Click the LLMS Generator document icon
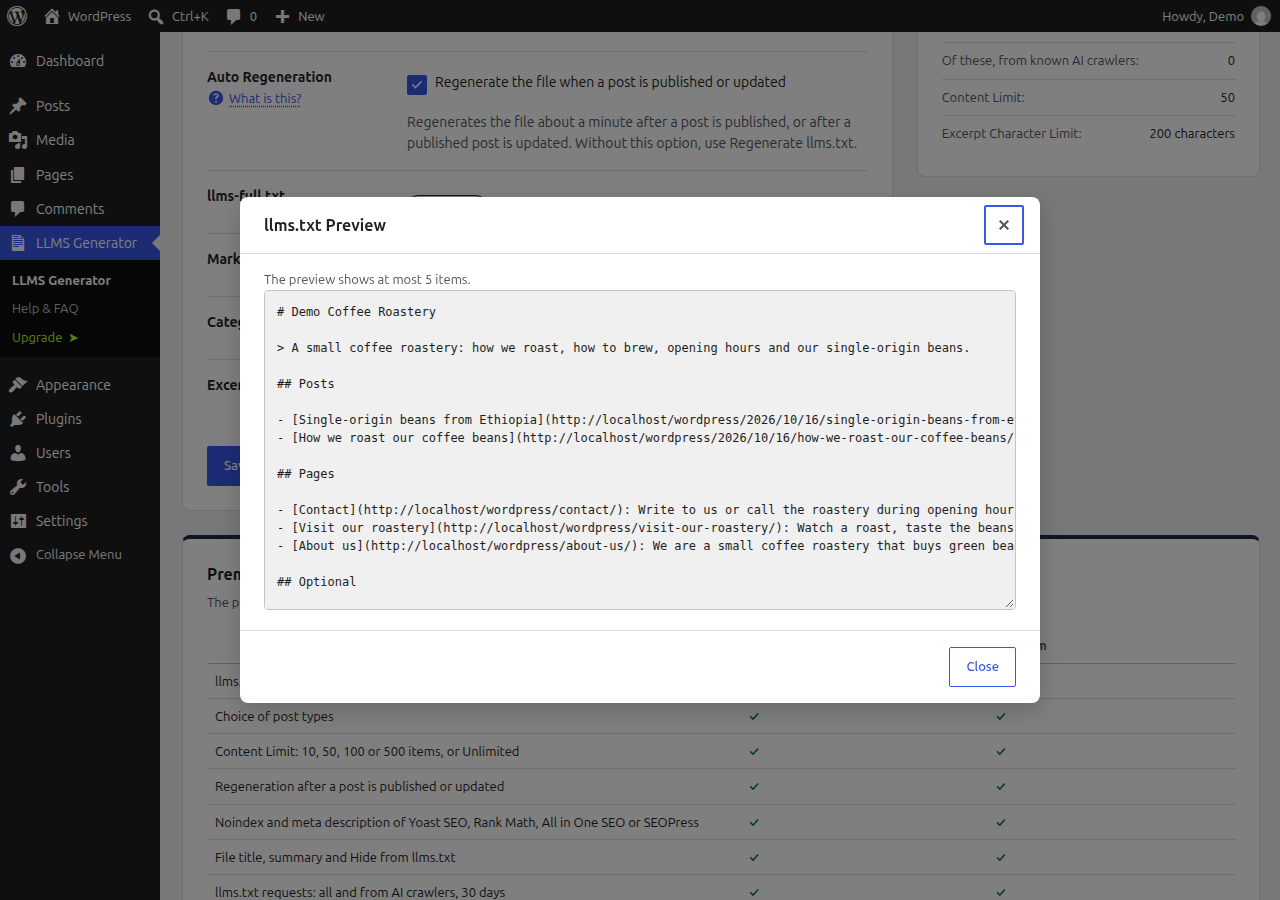1280x900 pixels. pos(18,243)
